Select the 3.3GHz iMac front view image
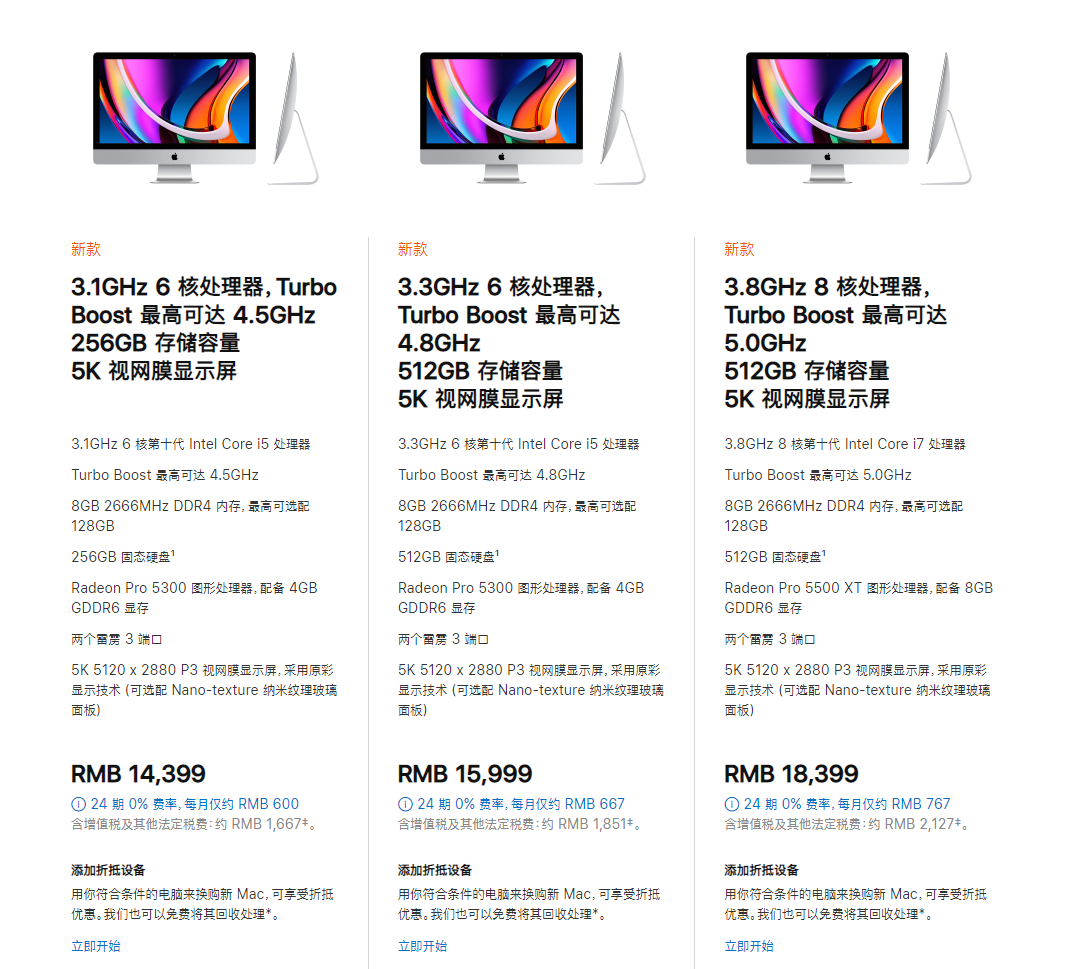The height and width of the screenshot is (969, 1083). 501,117
